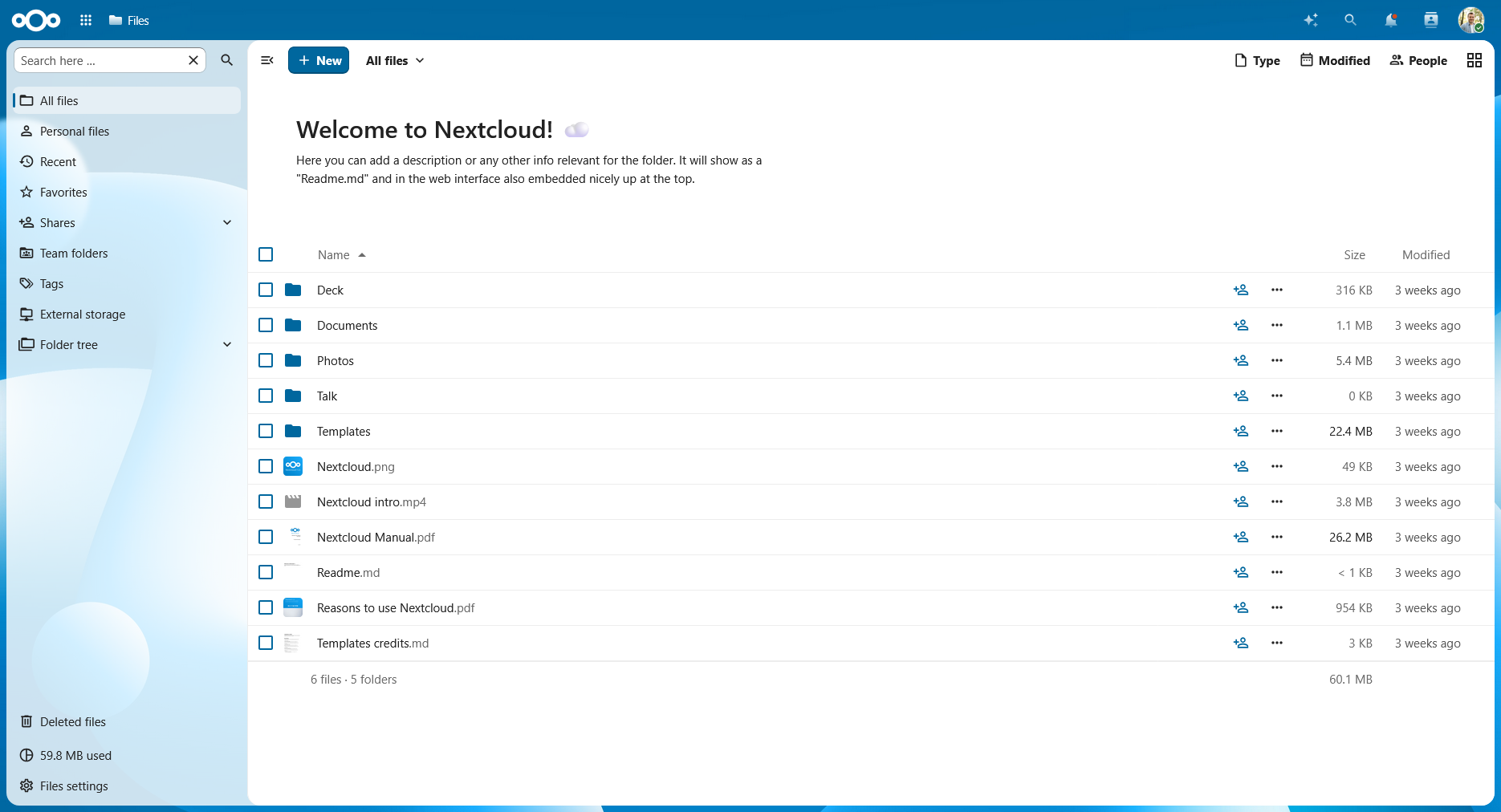
Task: Open user avatar menu
Action: pos(1471,20)
